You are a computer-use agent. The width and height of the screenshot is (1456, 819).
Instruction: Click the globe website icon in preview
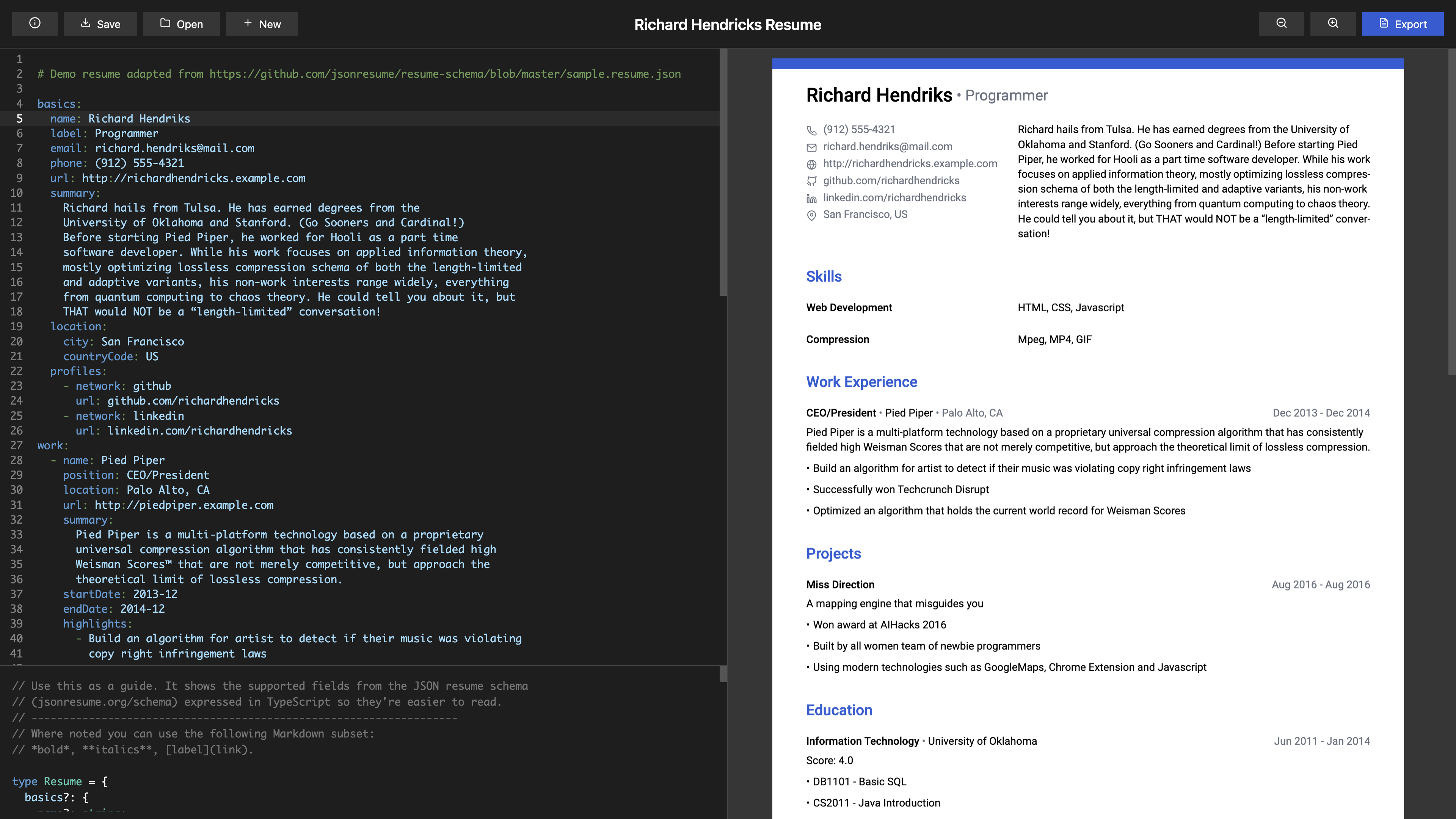811,165
